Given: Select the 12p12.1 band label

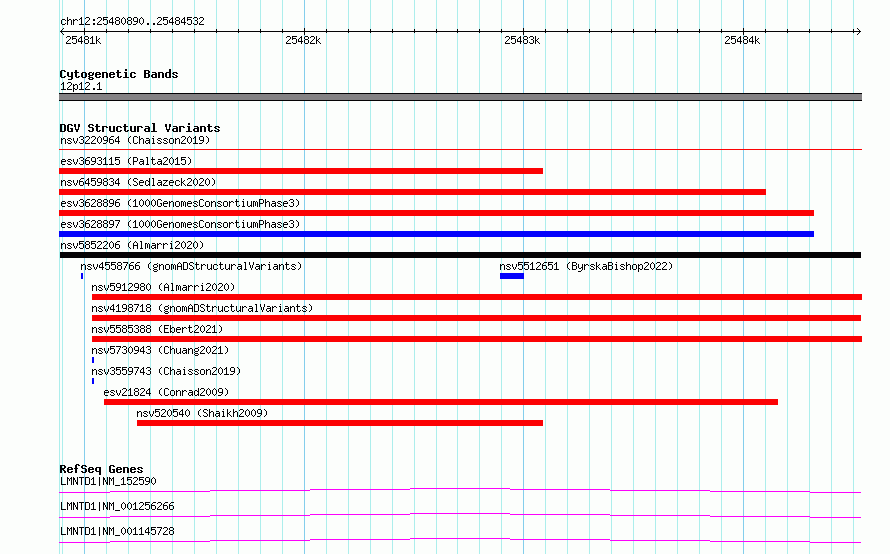Looking at the screenshot, I should 81,86.
